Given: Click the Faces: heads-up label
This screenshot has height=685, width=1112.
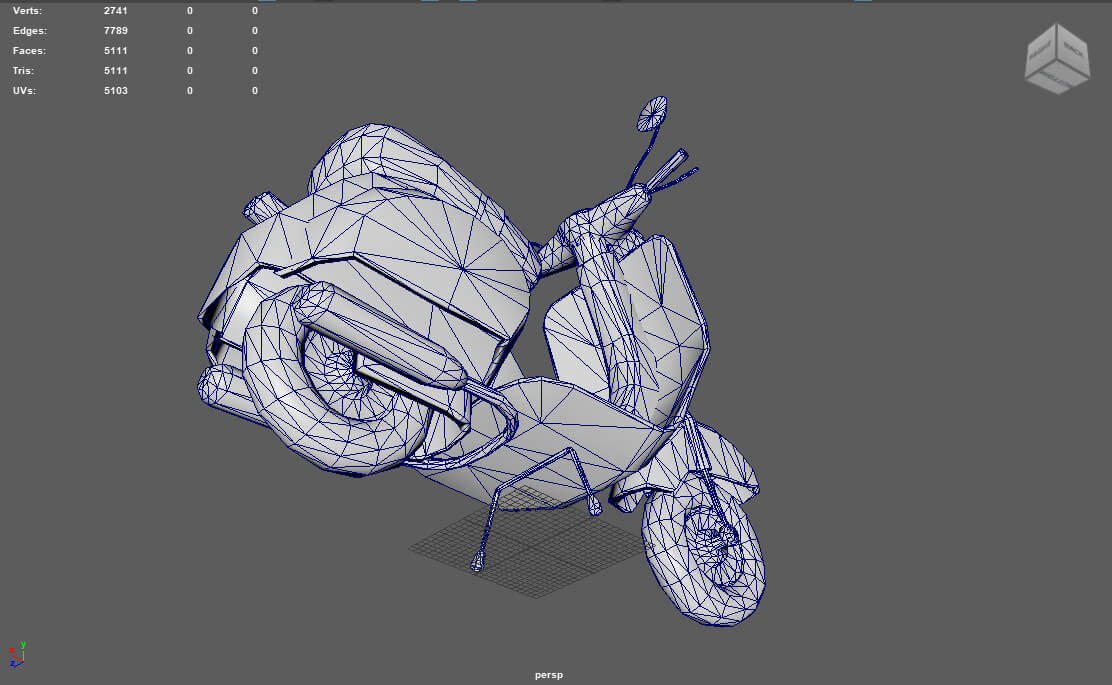Looking at the screenshot, I should click(29, 50).
